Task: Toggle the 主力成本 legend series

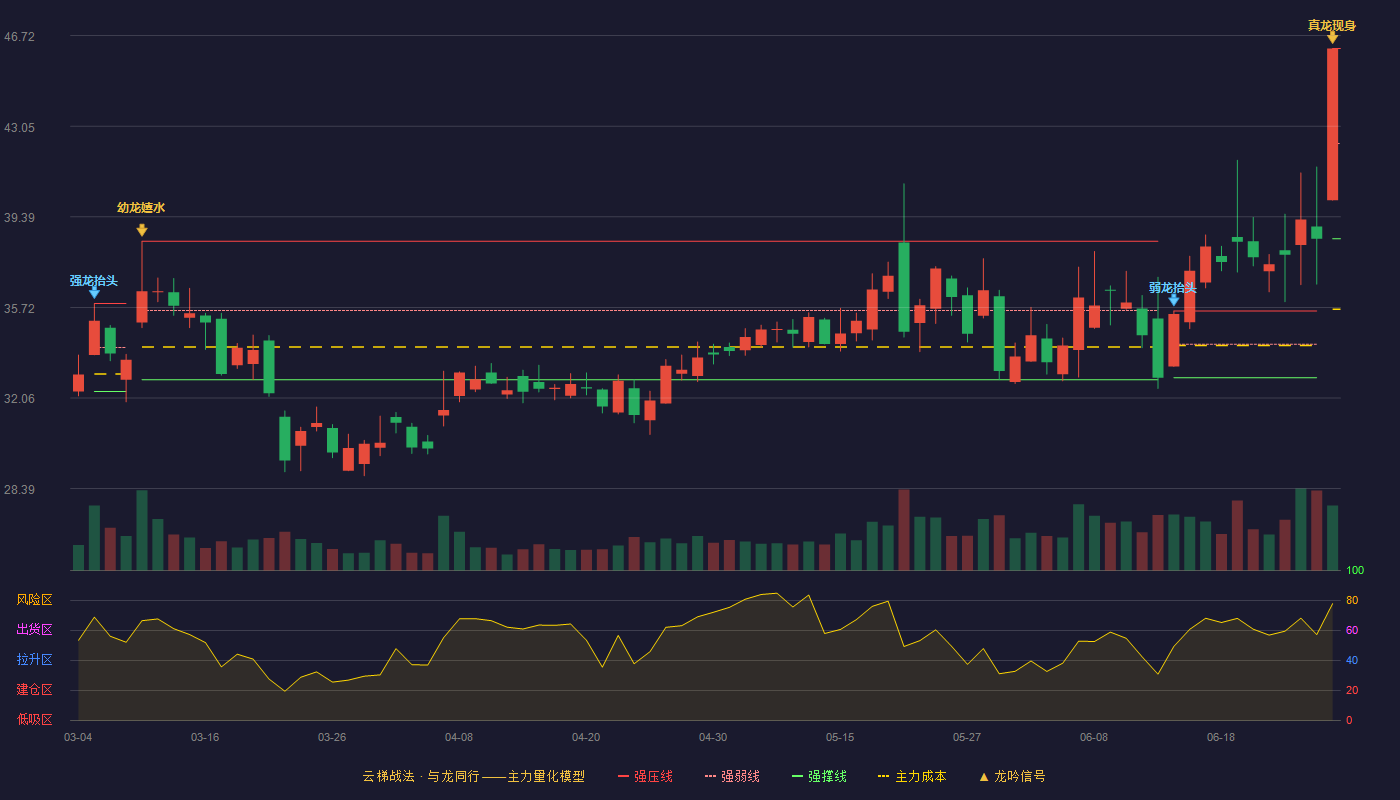Action: (912, 776)
